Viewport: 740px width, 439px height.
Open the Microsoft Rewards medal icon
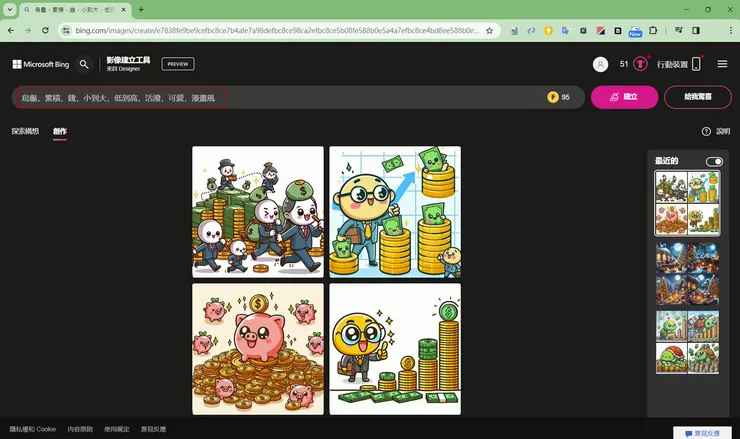640,64
